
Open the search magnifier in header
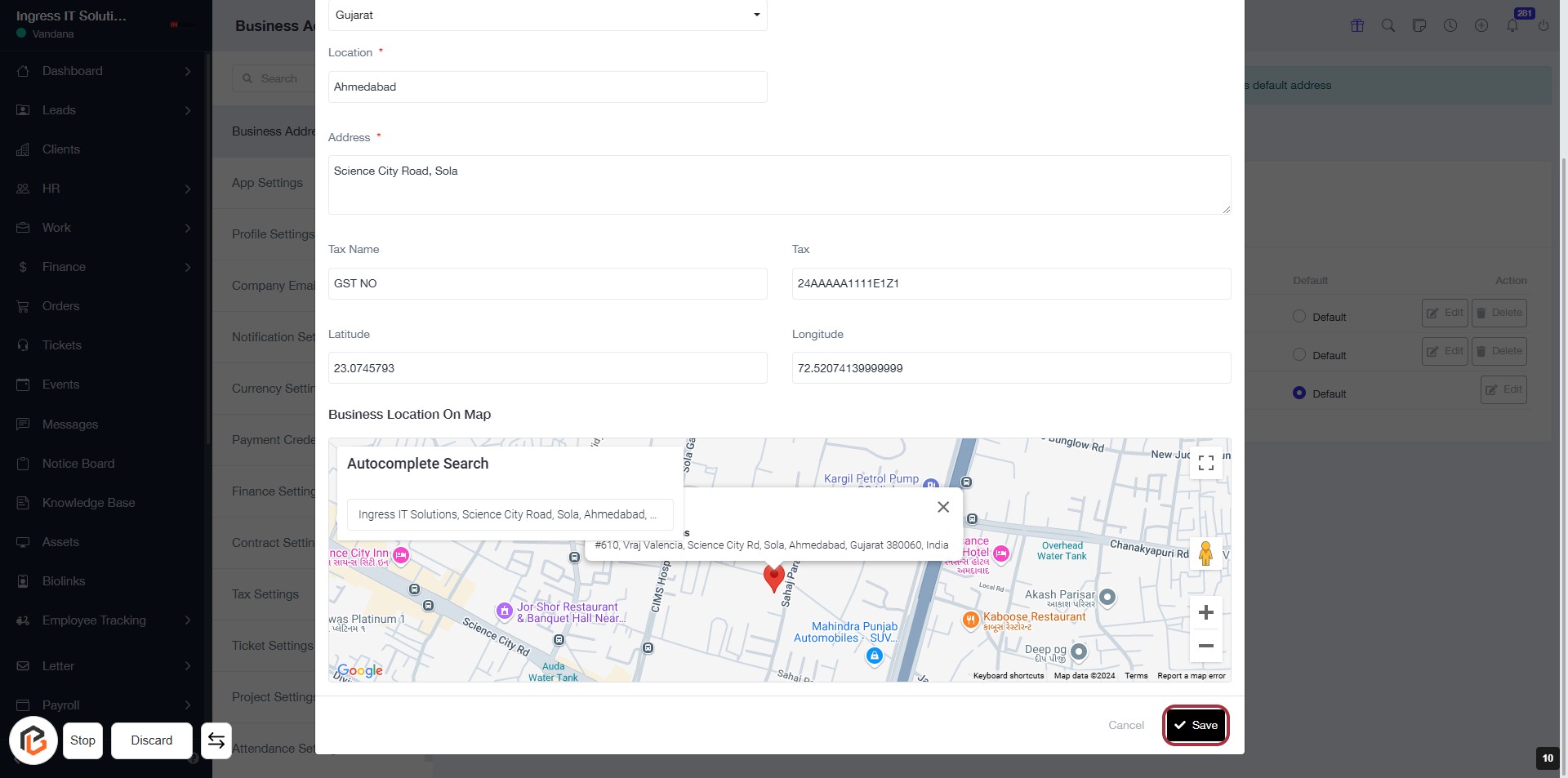[x=1388, y=25]
